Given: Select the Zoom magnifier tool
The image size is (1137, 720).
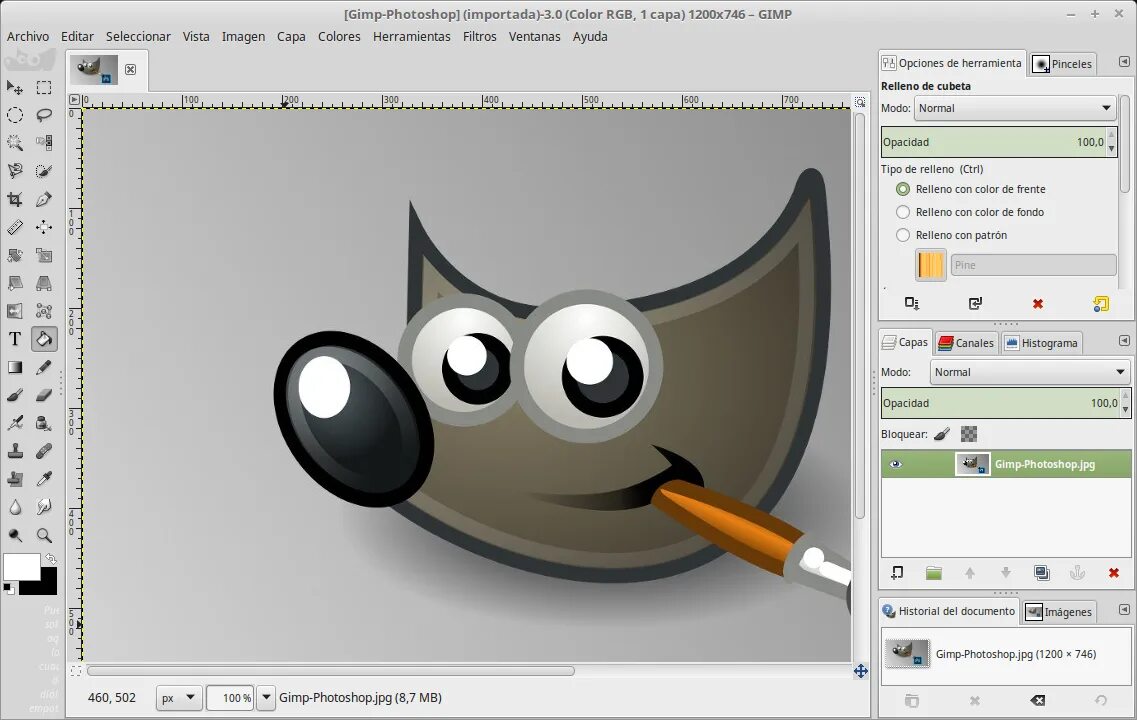Looking at the screenshot, I should click(x=44, y=535).
